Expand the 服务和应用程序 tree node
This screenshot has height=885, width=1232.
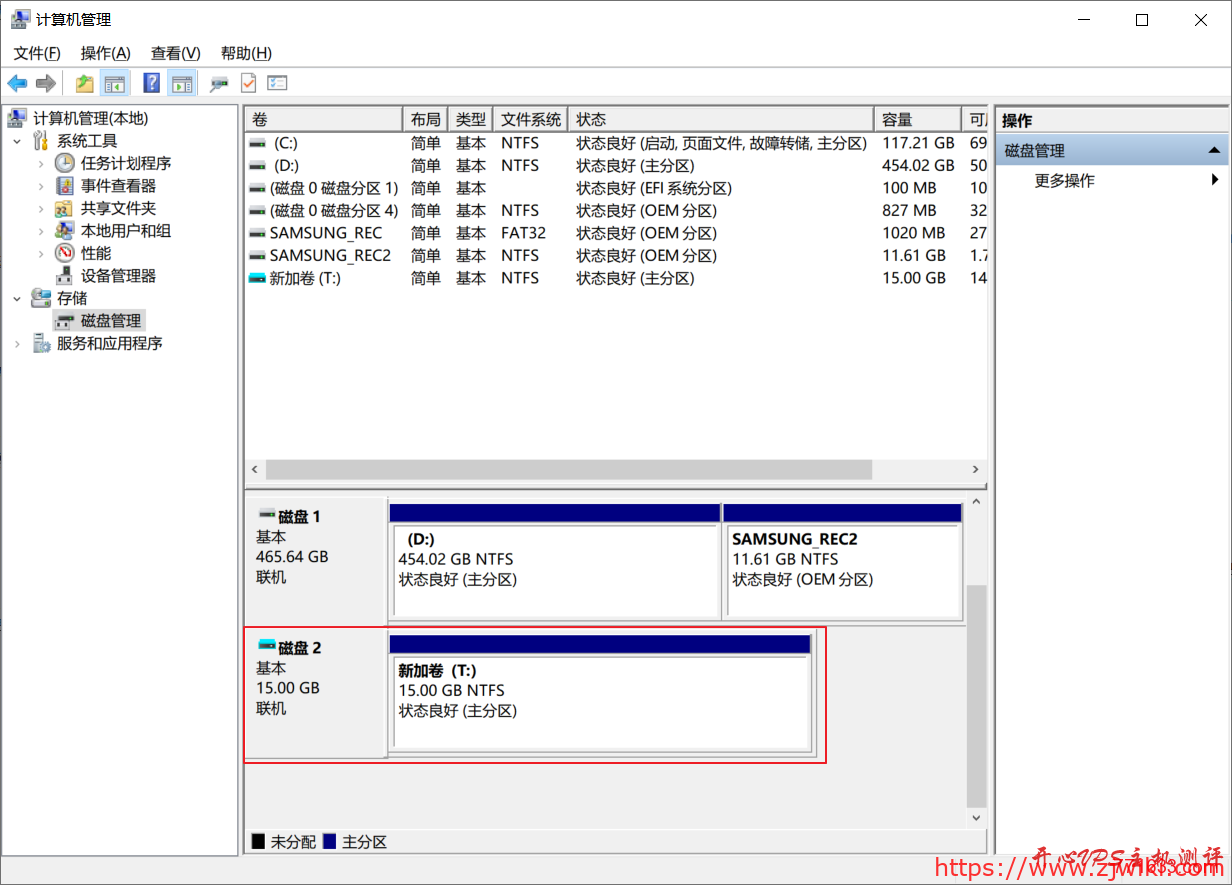click(x=18, y=342)
